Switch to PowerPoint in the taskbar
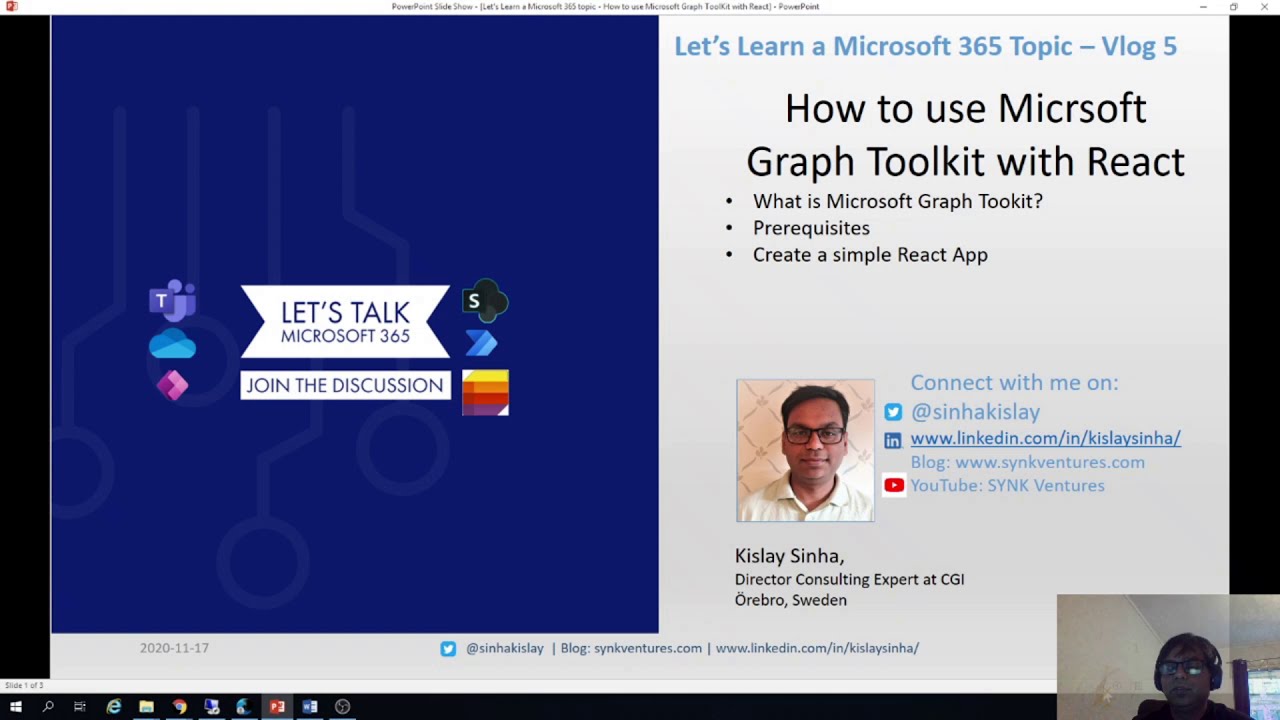Image resolution: width=1280 pixels, height=720 pixels. (277, 707)
